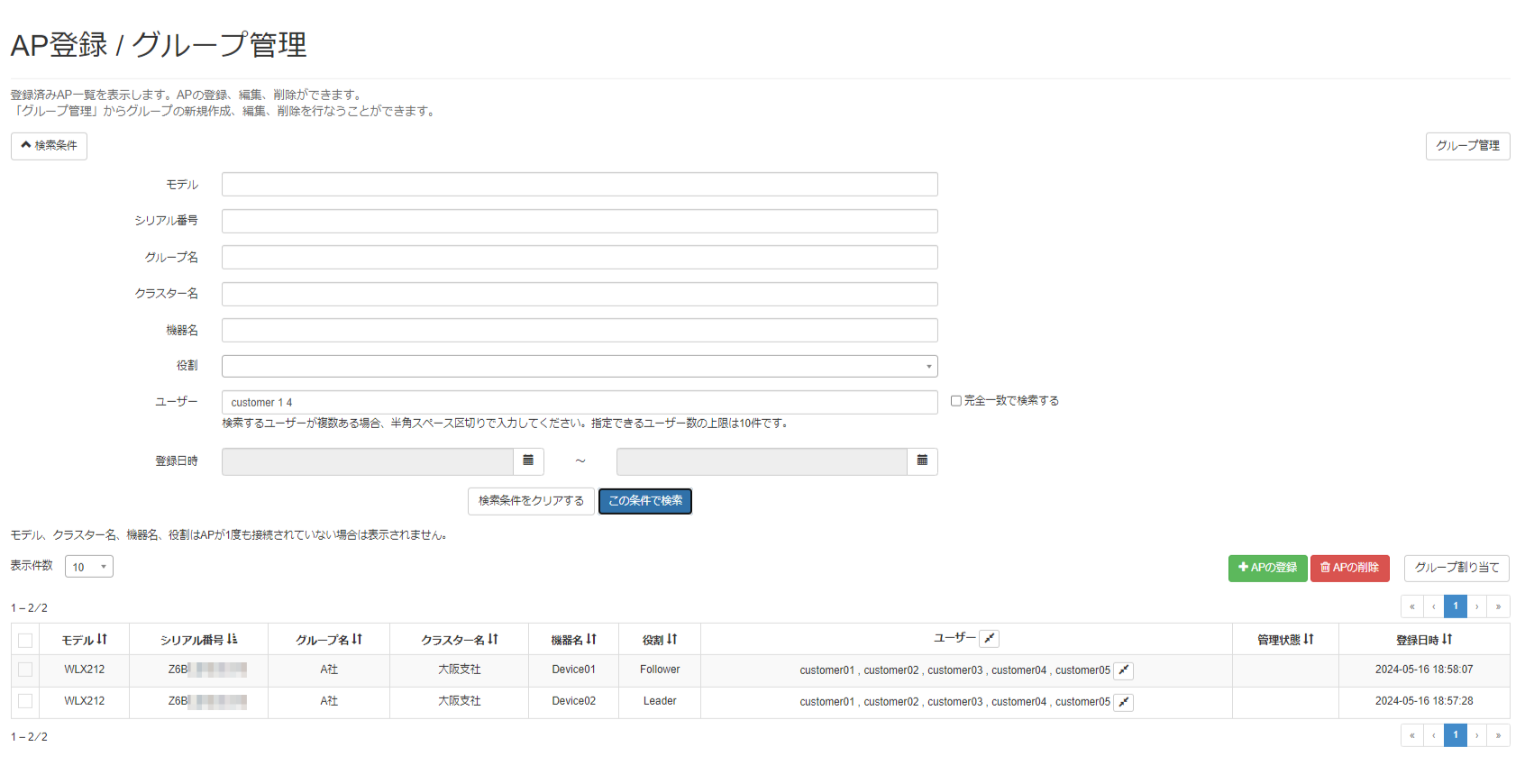
Task: Expand user list for Device01 row
Action: 1123,670
